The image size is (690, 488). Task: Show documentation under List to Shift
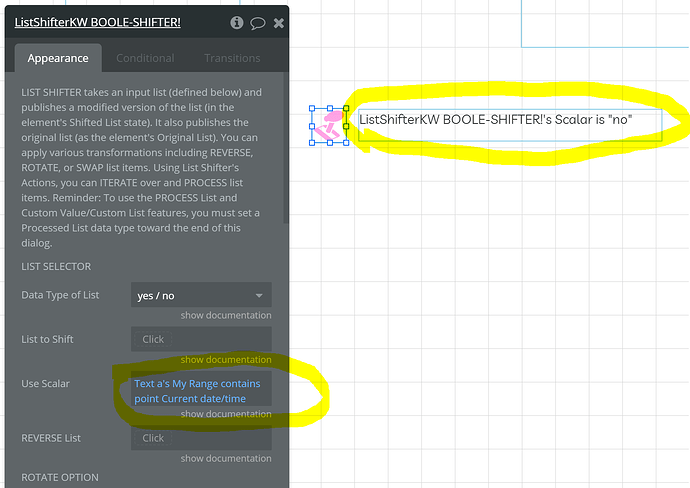226,360
